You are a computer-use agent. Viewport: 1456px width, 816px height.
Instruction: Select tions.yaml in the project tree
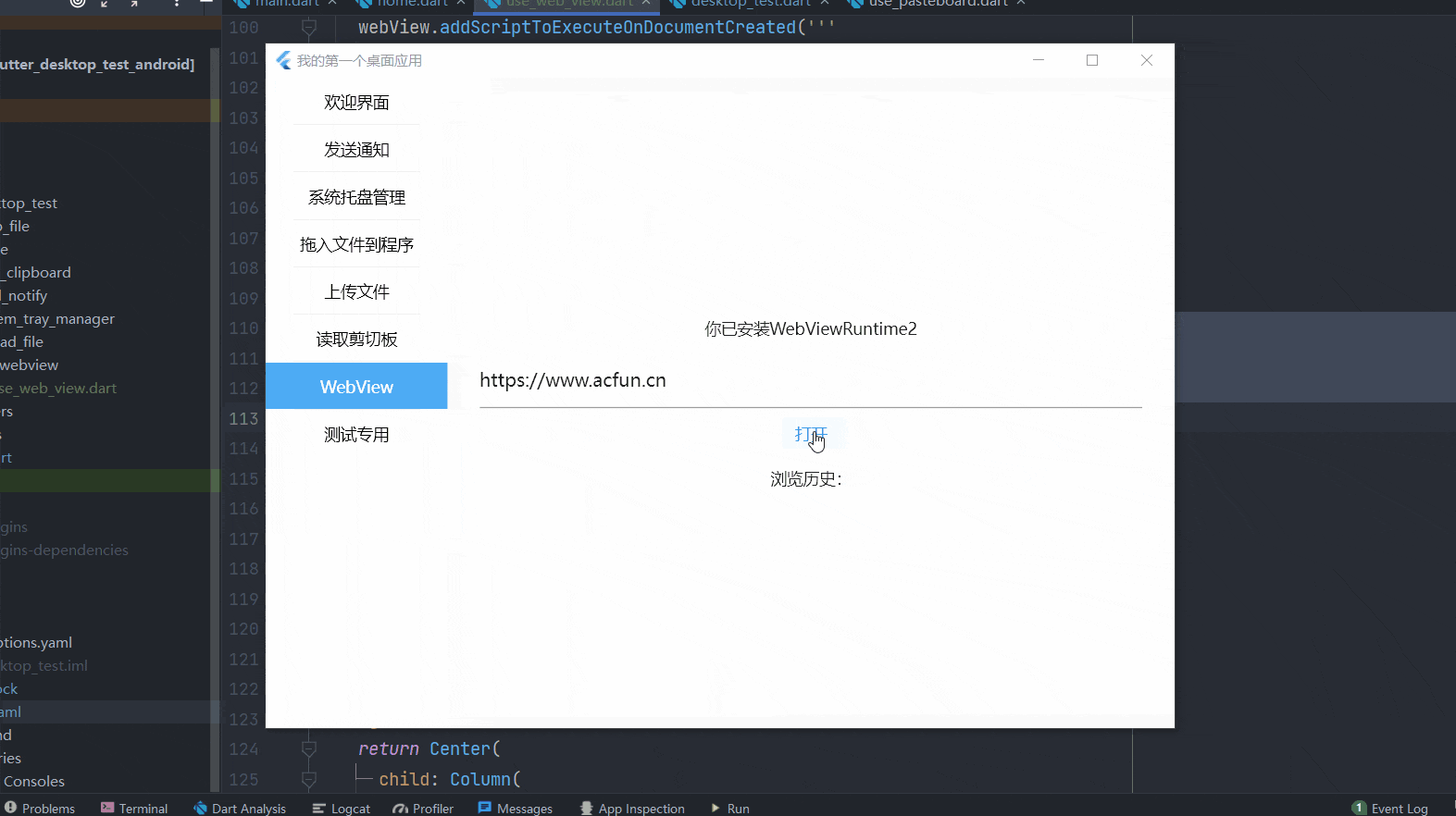36,642
